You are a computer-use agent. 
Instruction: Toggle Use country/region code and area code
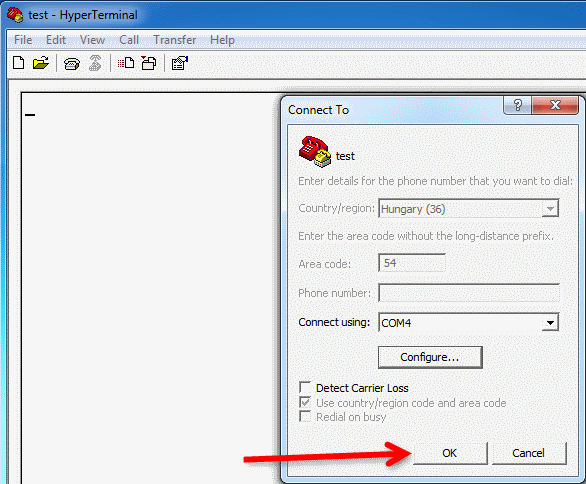[x=305, y=402]
